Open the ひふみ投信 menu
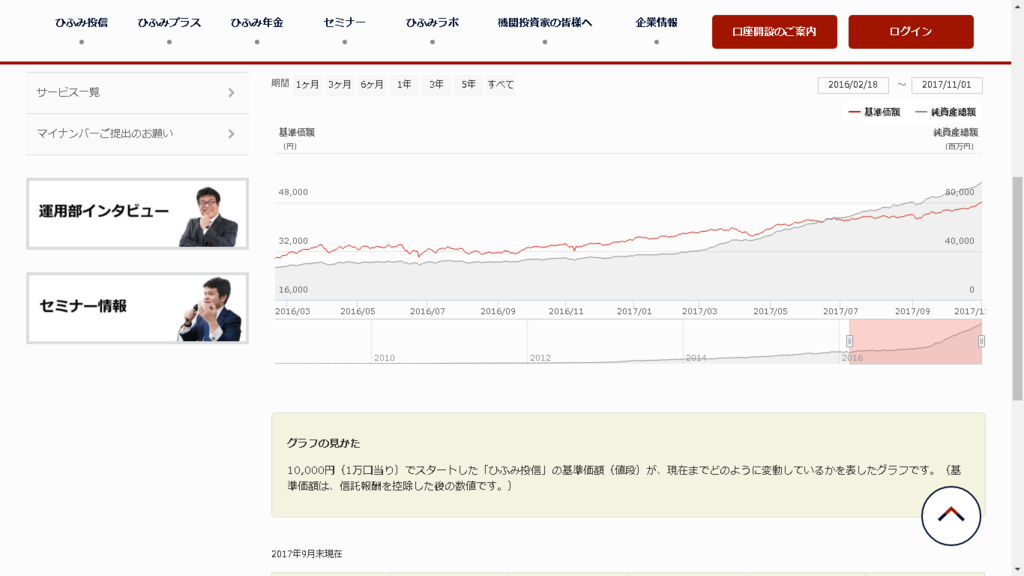The height and width of the screenshot is (576, 1024). tap(81, 23)
